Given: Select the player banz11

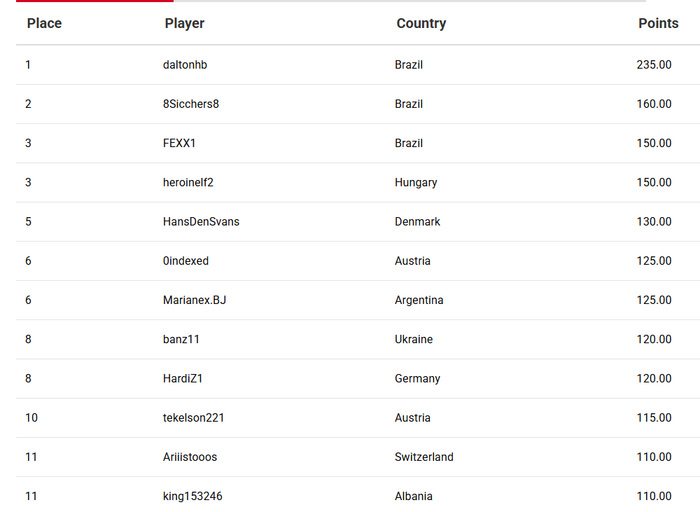Looking at the screenshot, I should point(181,339).
